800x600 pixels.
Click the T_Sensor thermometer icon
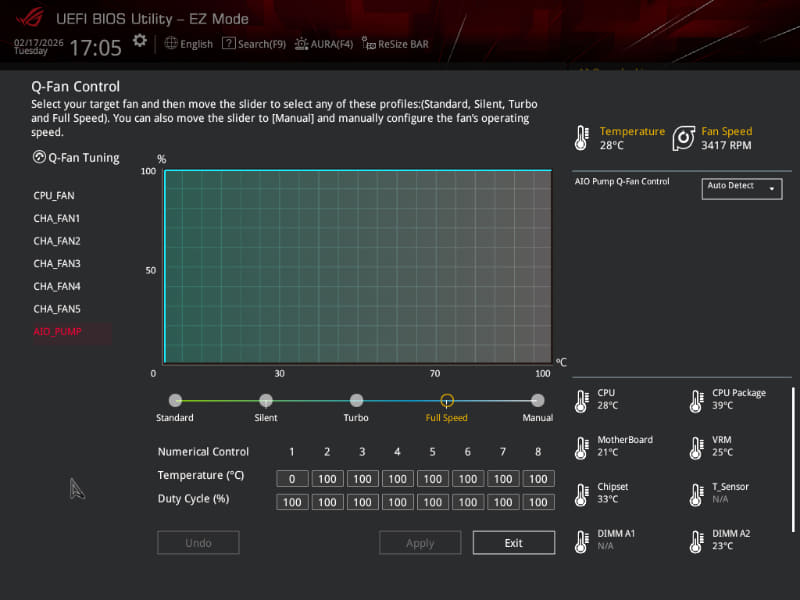[x=696, y=495]
